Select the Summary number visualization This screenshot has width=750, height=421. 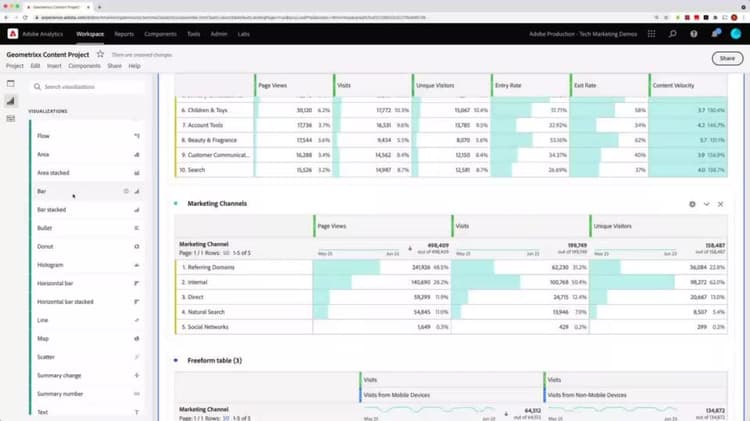(87, 394)
